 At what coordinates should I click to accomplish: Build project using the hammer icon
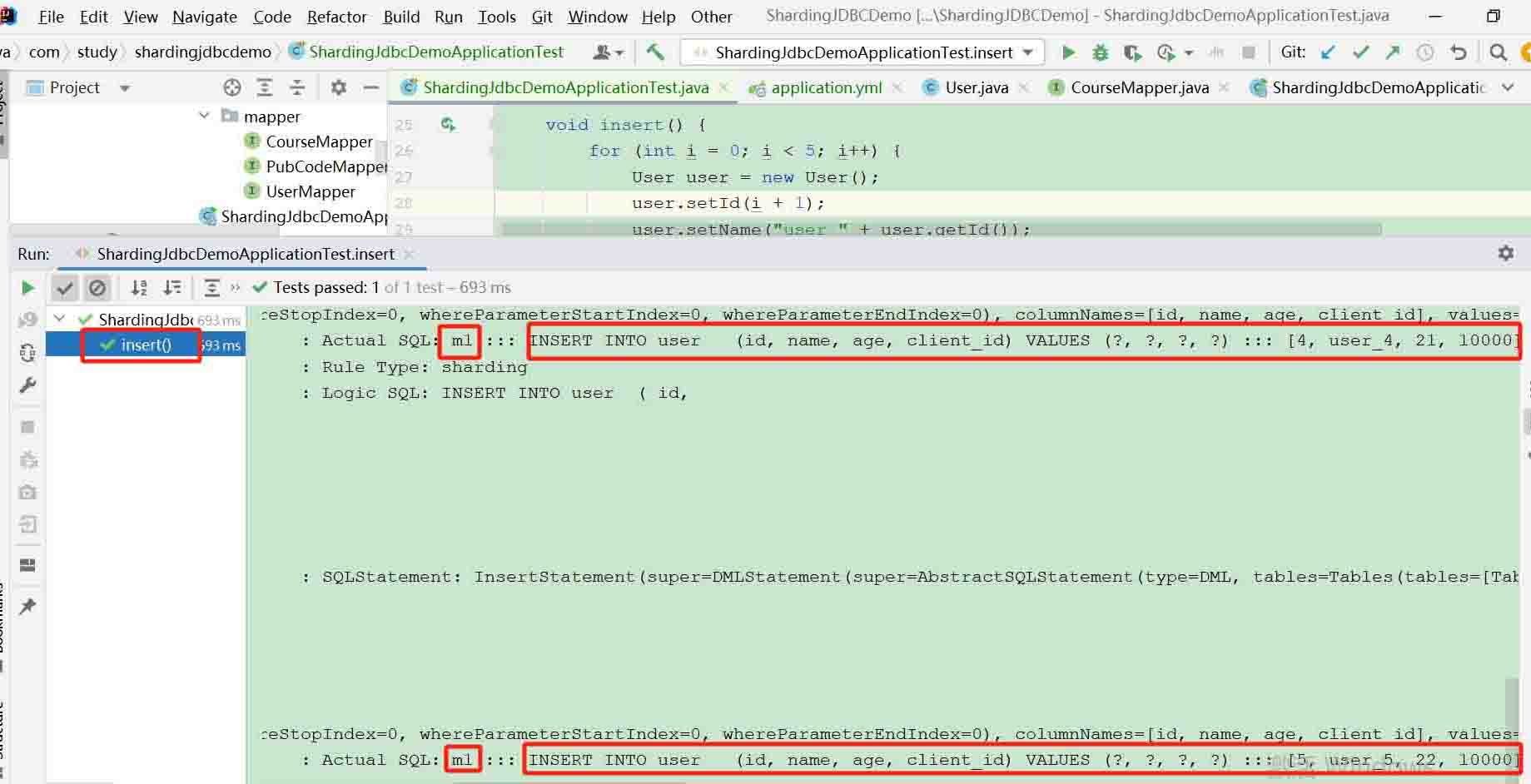pyautogui.click(x=655, y=52)
